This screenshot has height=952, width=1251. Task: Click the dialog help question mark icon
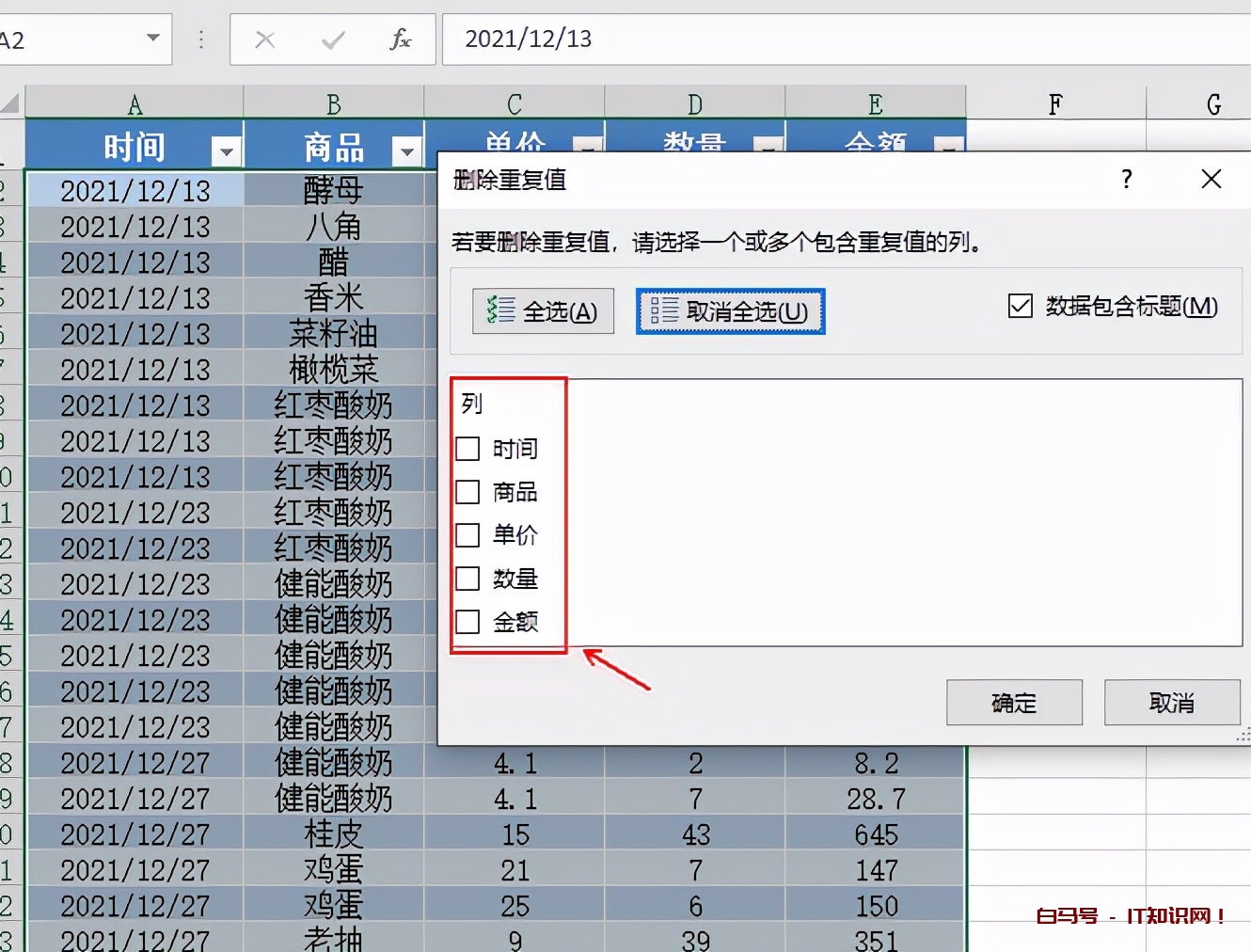point(1126,180)
